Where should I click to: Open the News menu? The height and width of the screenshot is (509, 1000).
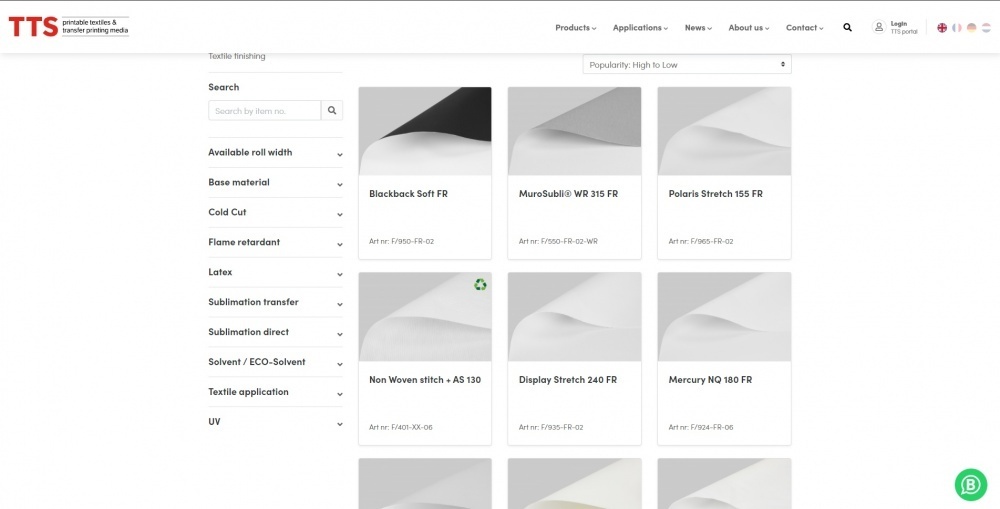698,27
